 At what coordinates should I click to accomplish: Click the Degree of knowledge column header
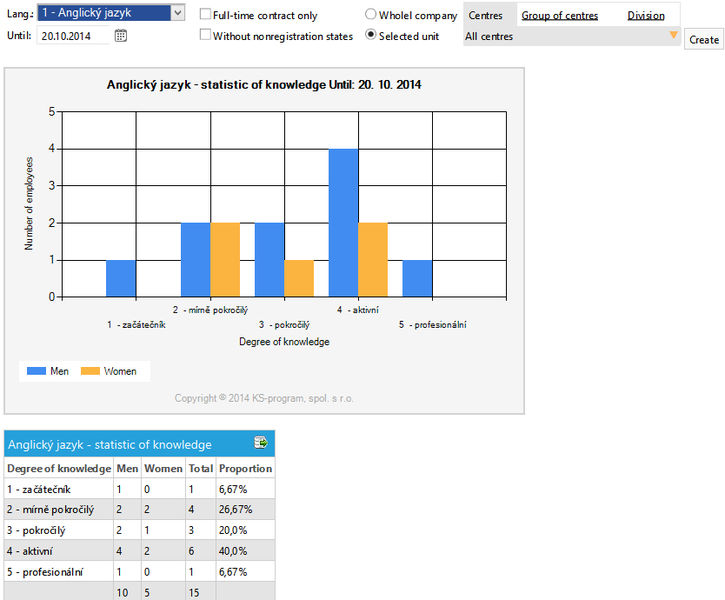59,468
